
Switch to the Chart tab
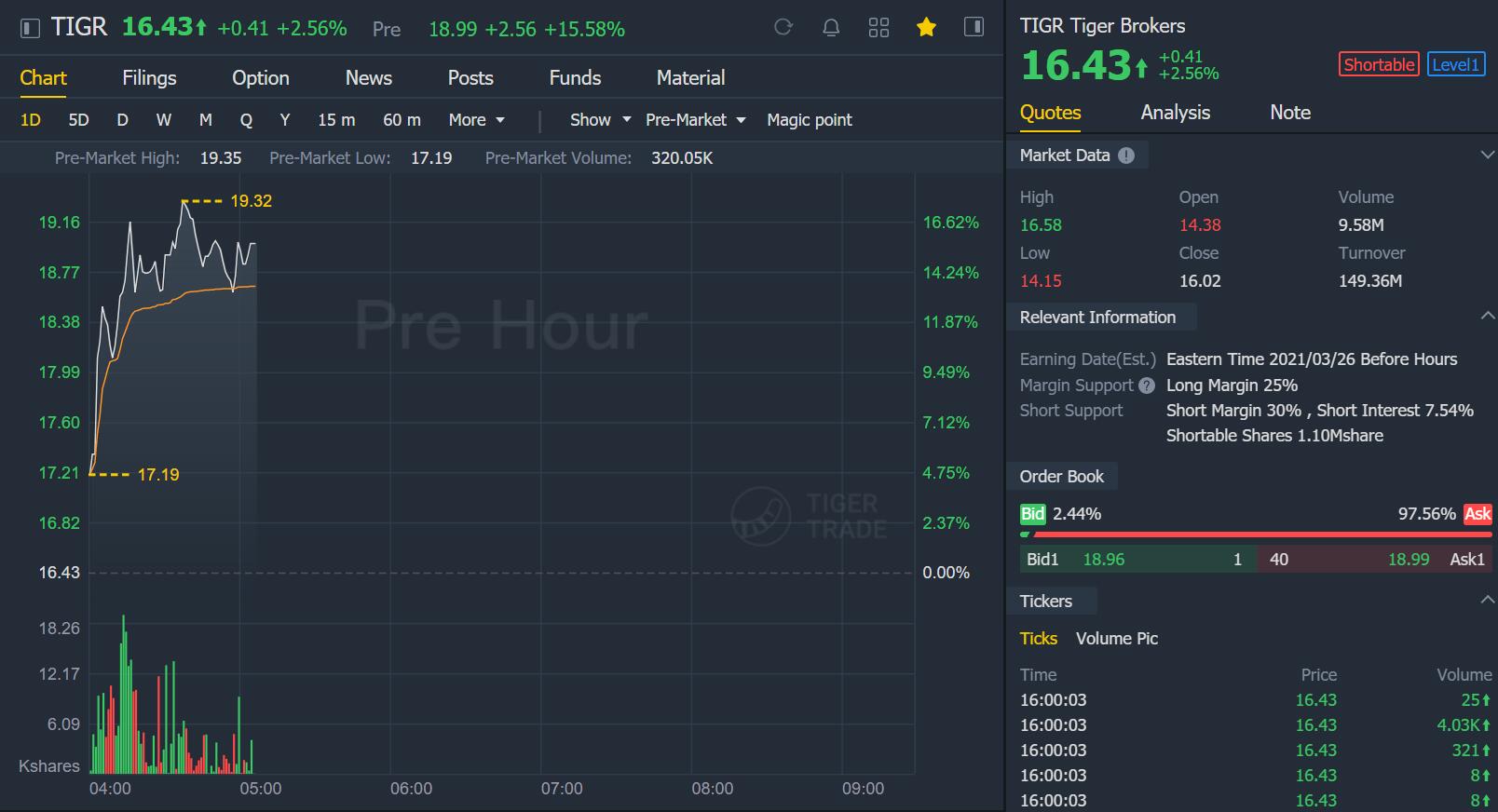(44, 78)
